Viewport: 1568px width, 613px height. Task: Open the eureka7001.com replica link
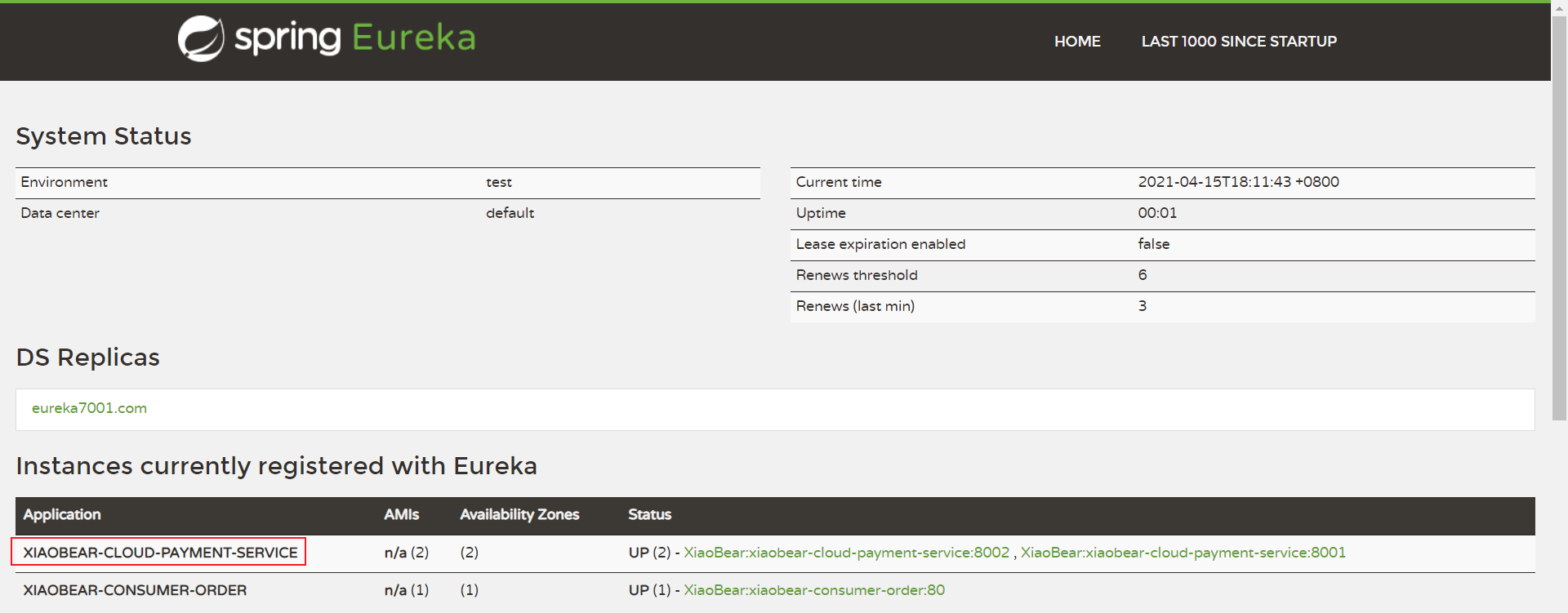pos(90,408)
